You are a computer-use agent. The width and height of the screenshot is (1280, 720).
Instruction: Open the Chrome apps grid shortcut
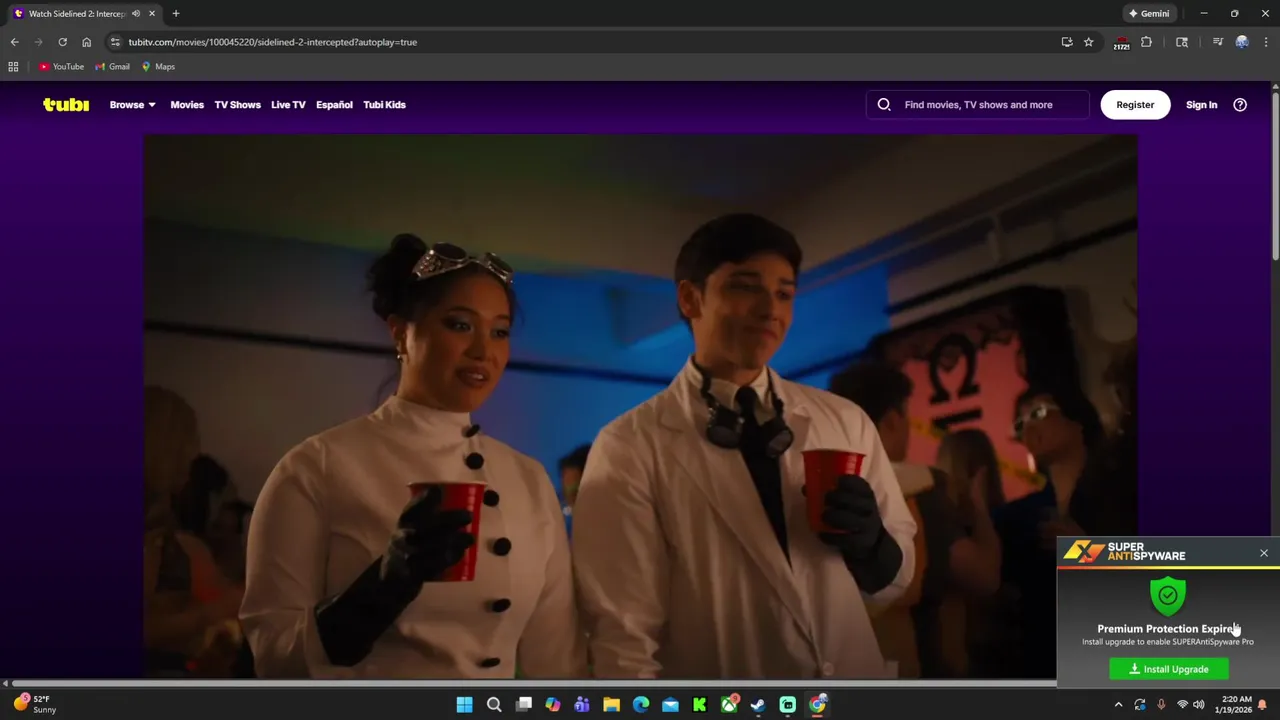pos(13,67)
